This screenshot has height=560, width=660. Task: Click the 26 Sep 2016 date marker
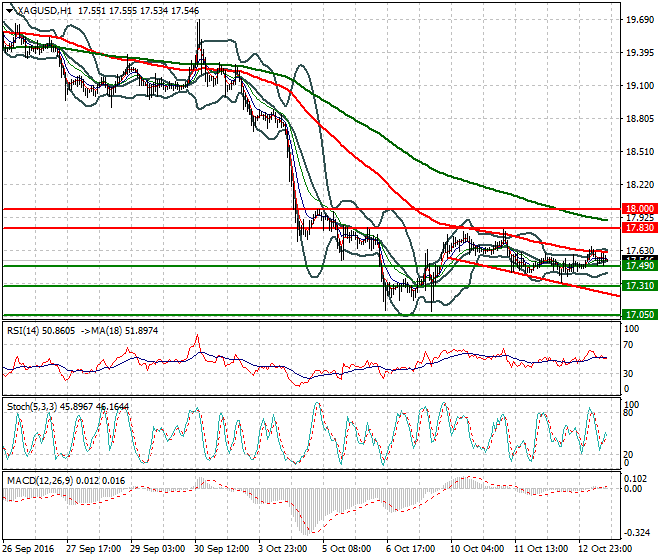pos(29,549)
